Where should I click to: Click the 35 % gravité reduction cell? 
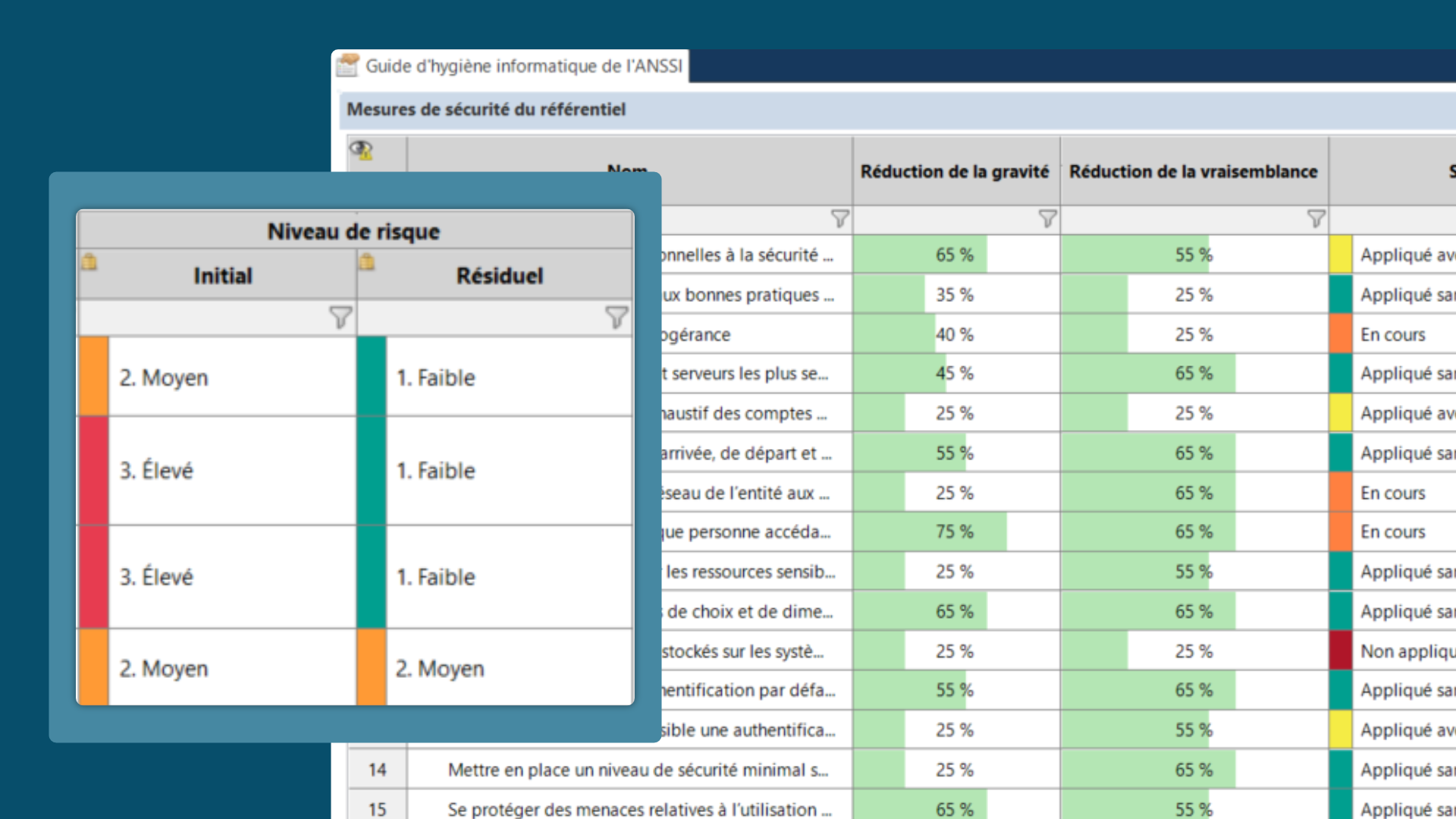955,295
